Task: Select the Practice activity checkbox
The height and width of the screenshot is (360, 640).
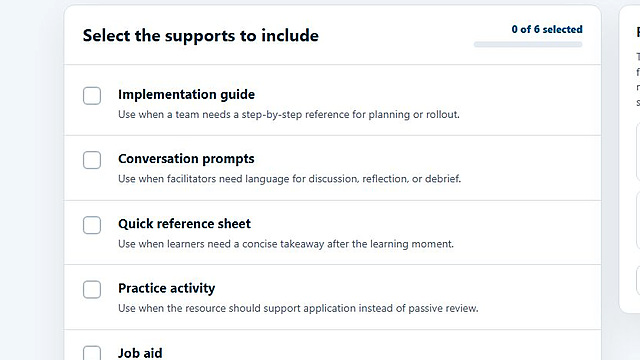Action: pos(92,289)
